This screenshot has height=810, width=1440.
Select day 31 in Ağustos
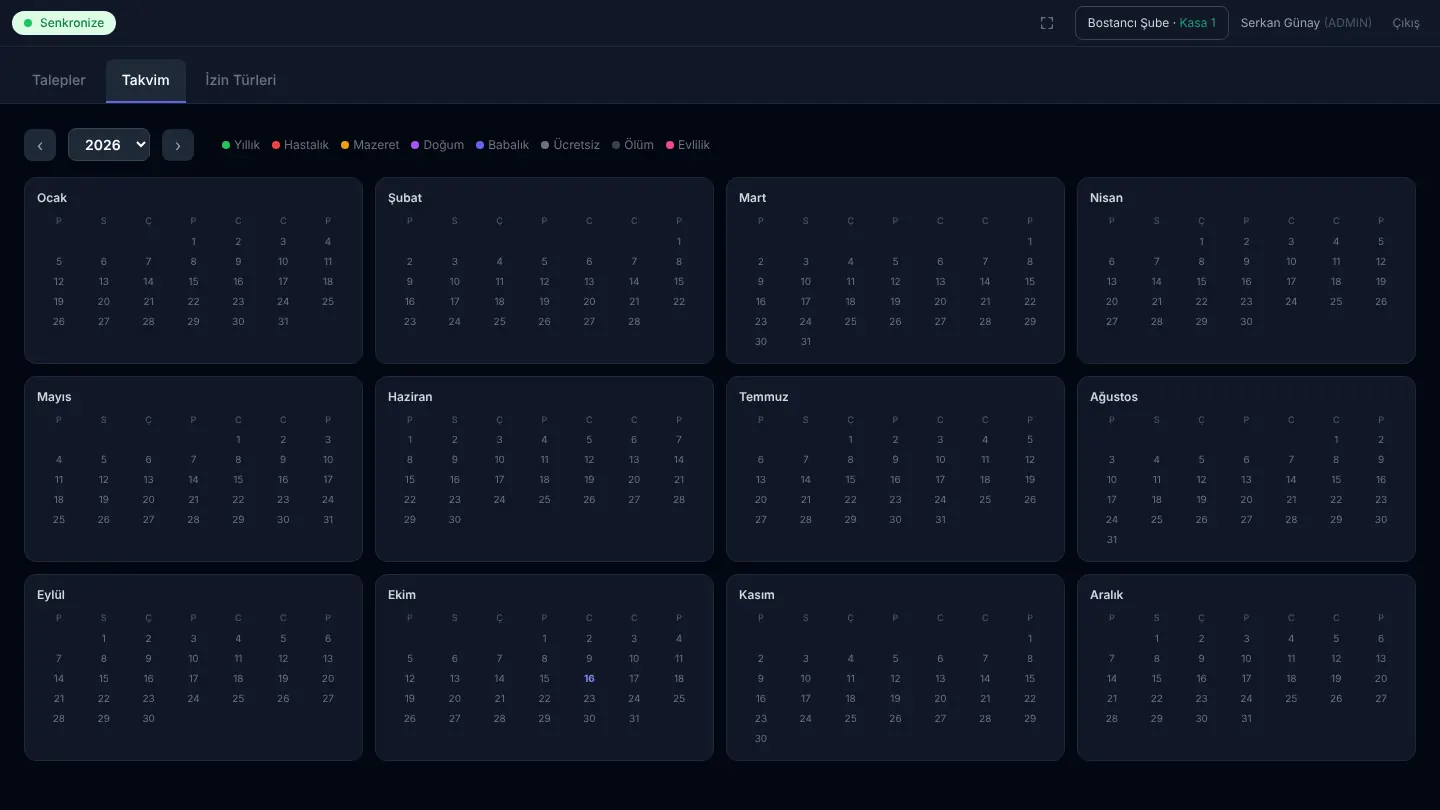(x=1112, y=540)
